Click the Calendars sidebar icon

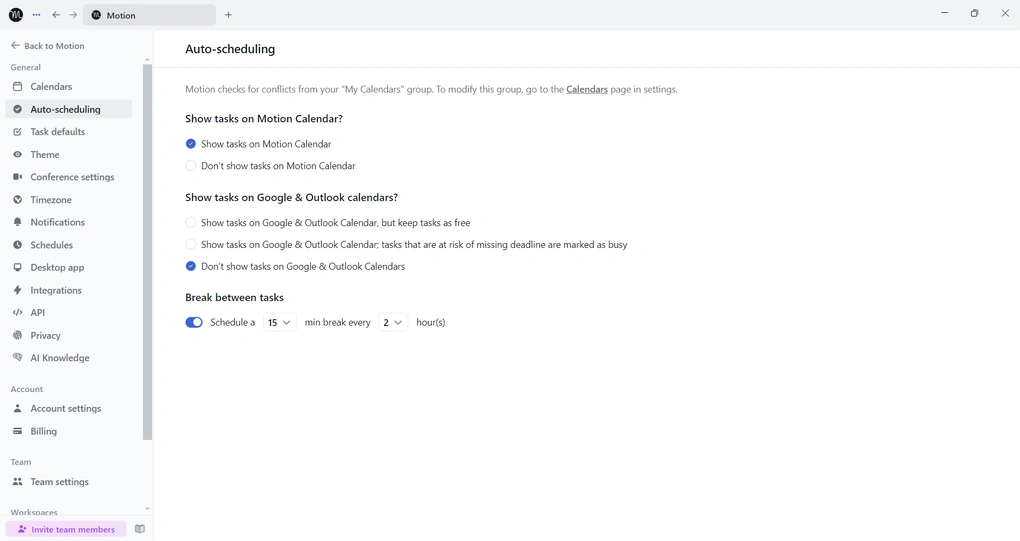point(18,86)
